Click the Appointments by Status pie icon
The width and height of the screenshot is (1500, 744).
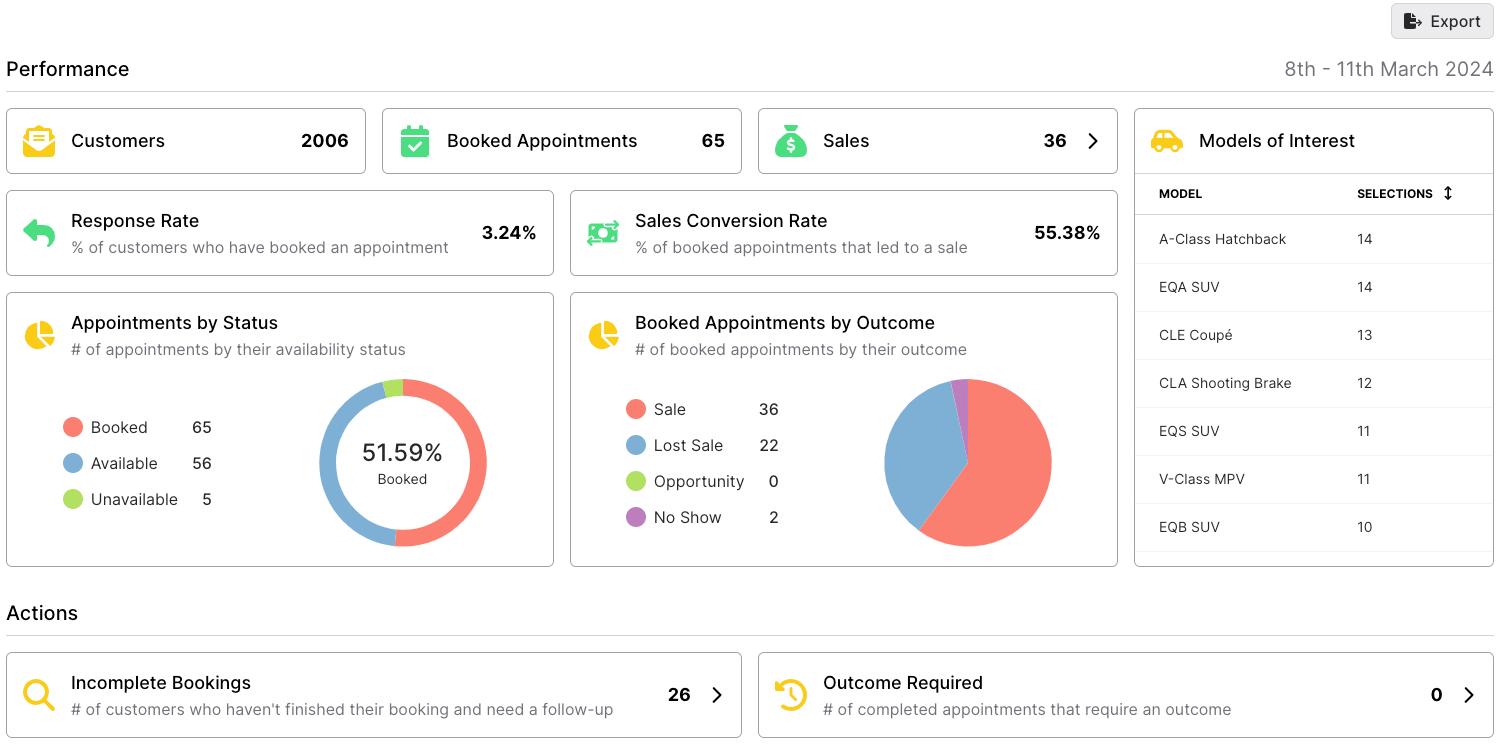point(39,335)
